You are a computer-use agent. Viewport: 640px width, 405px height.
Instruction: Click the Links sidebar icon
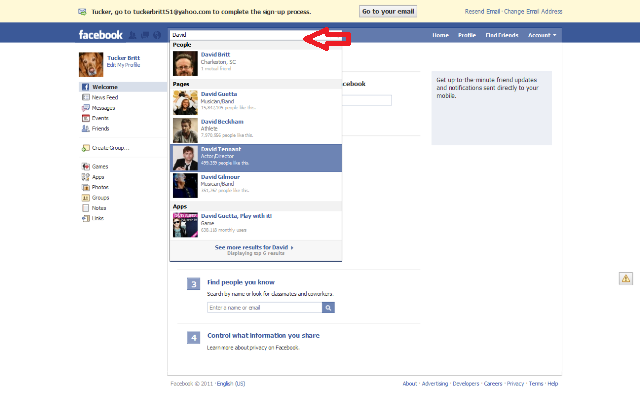(x=85, y=218)
